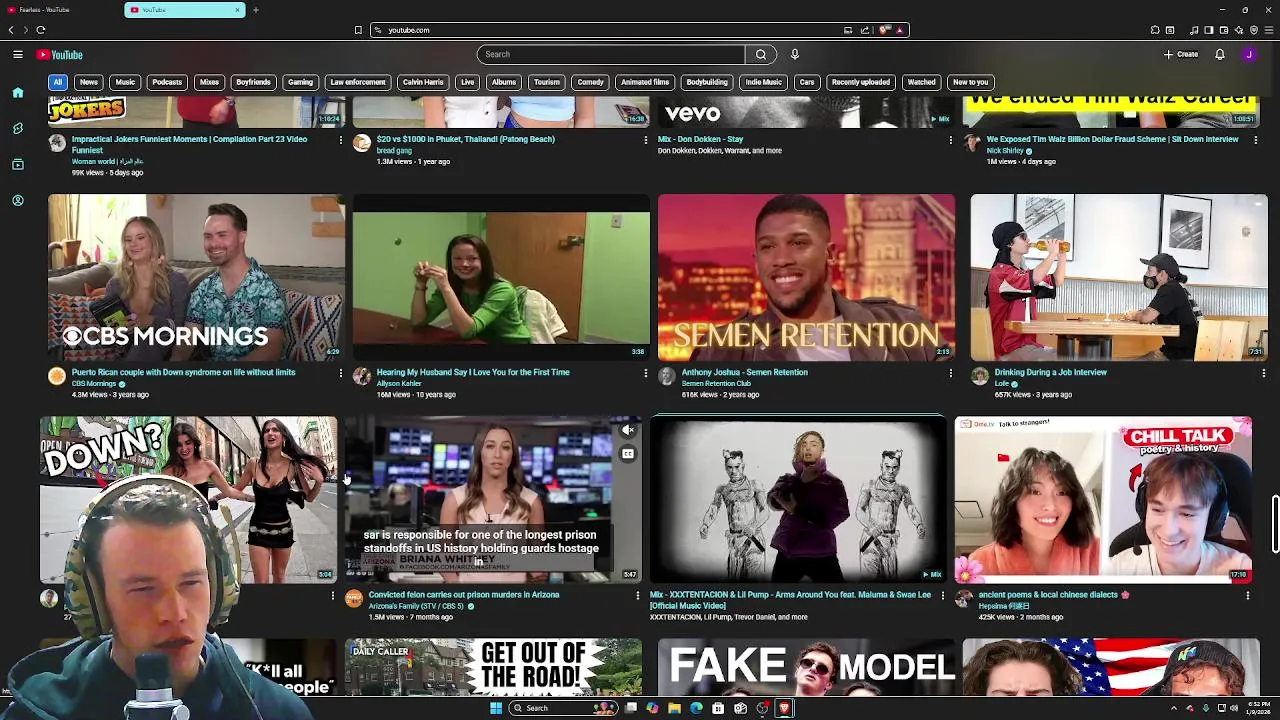
Task: Select the Watched filter chip
Action: pyautogui.click(x=921, y=82)
